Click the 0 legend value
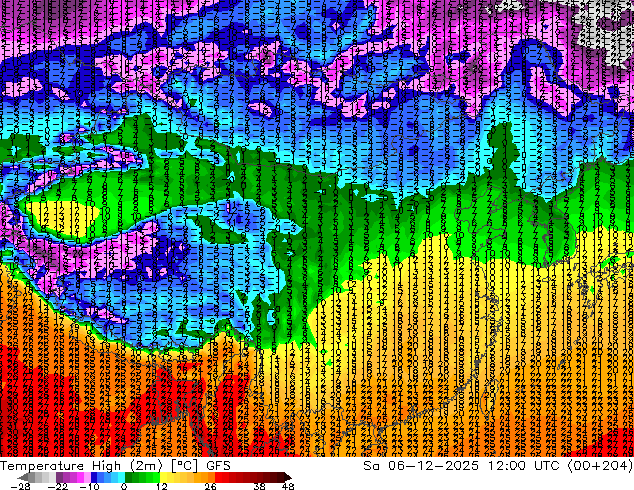 (124, 486)
